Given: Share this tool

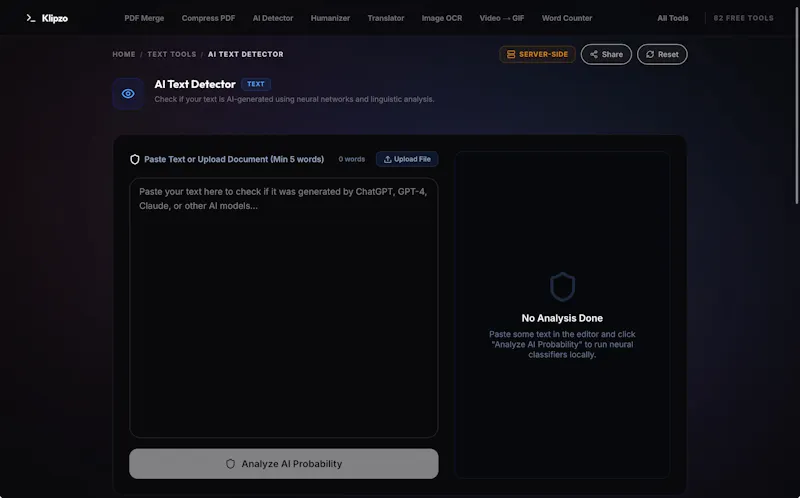Looking at the screenshot, I should 606,54.
